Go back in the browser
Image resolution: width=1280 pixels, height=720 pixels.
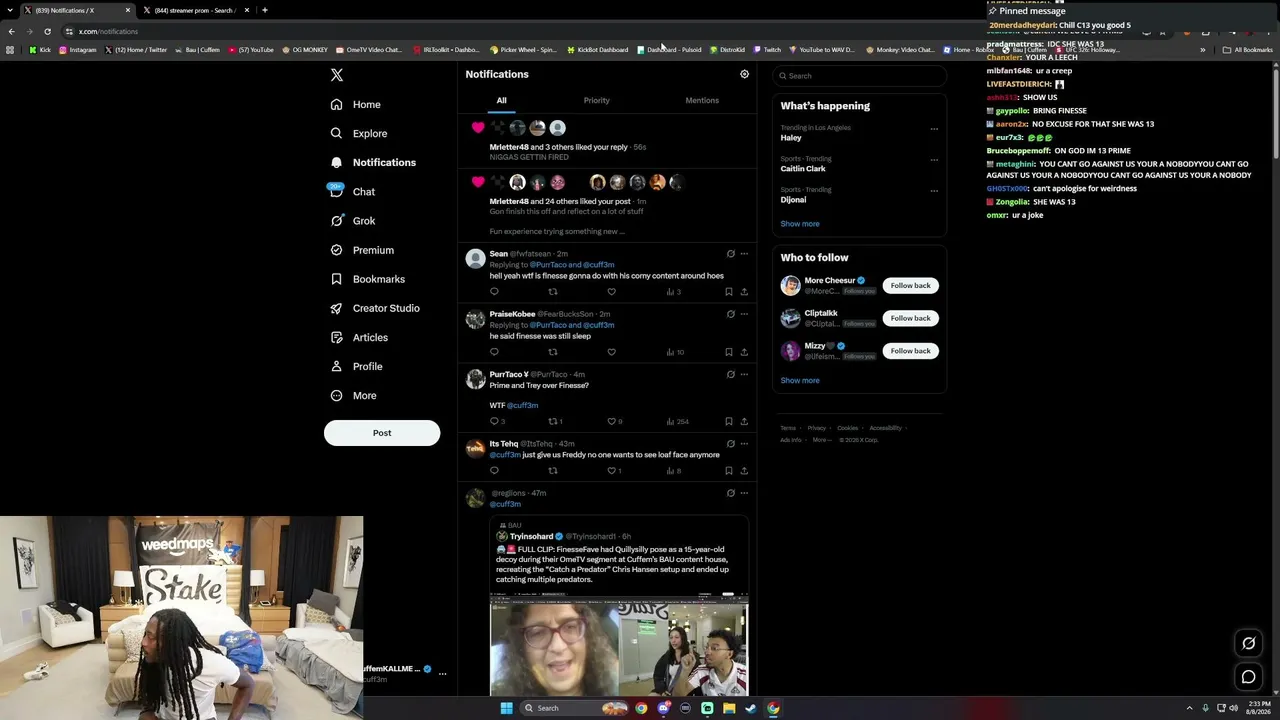tap(11, 31)
